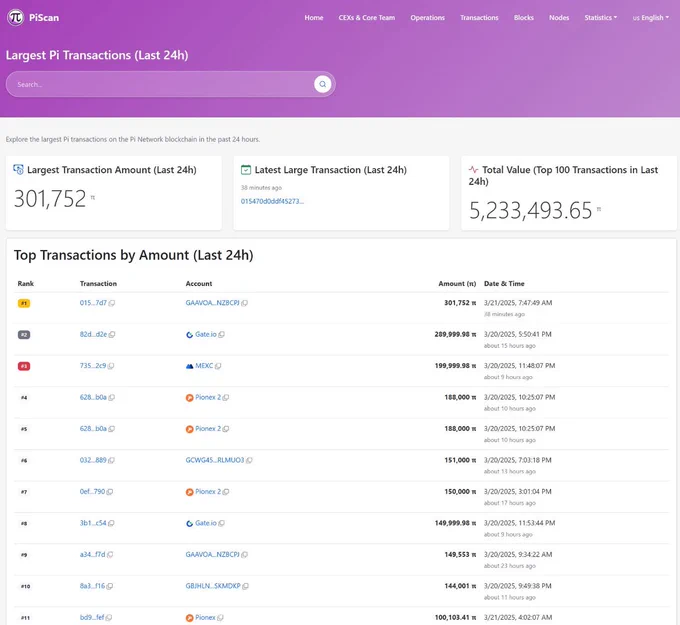Screen dimensions: 680x625
Task: Copy transaction hash a34...f7d
Action: click(x=110, y=555)
